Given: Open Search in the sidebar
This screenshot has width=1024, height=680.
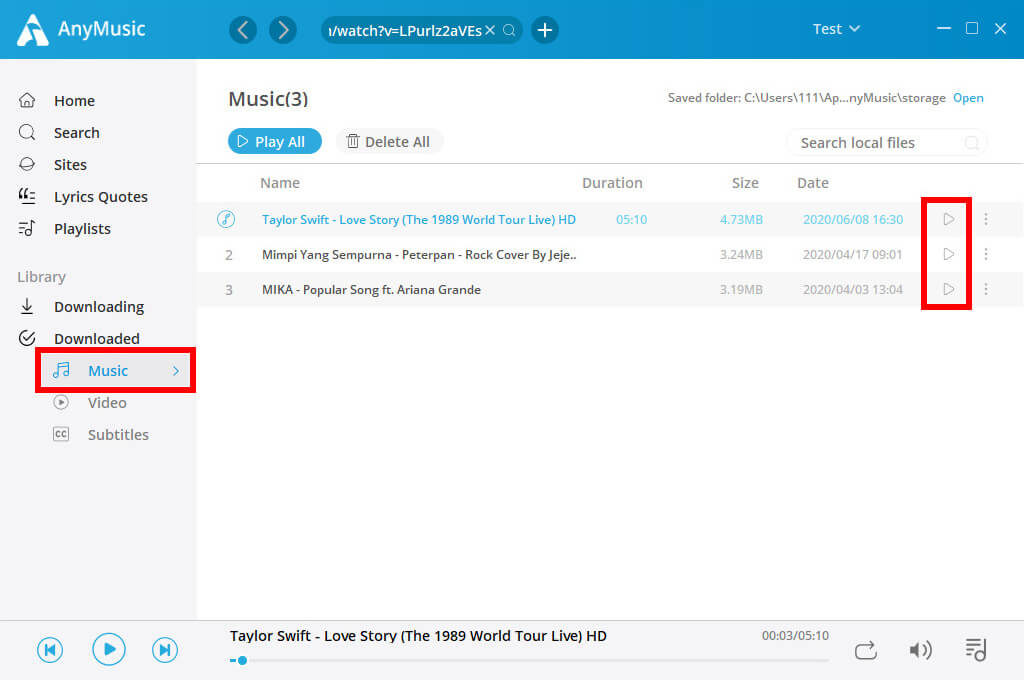Looking at the screenshot, I should click(76, 133).
